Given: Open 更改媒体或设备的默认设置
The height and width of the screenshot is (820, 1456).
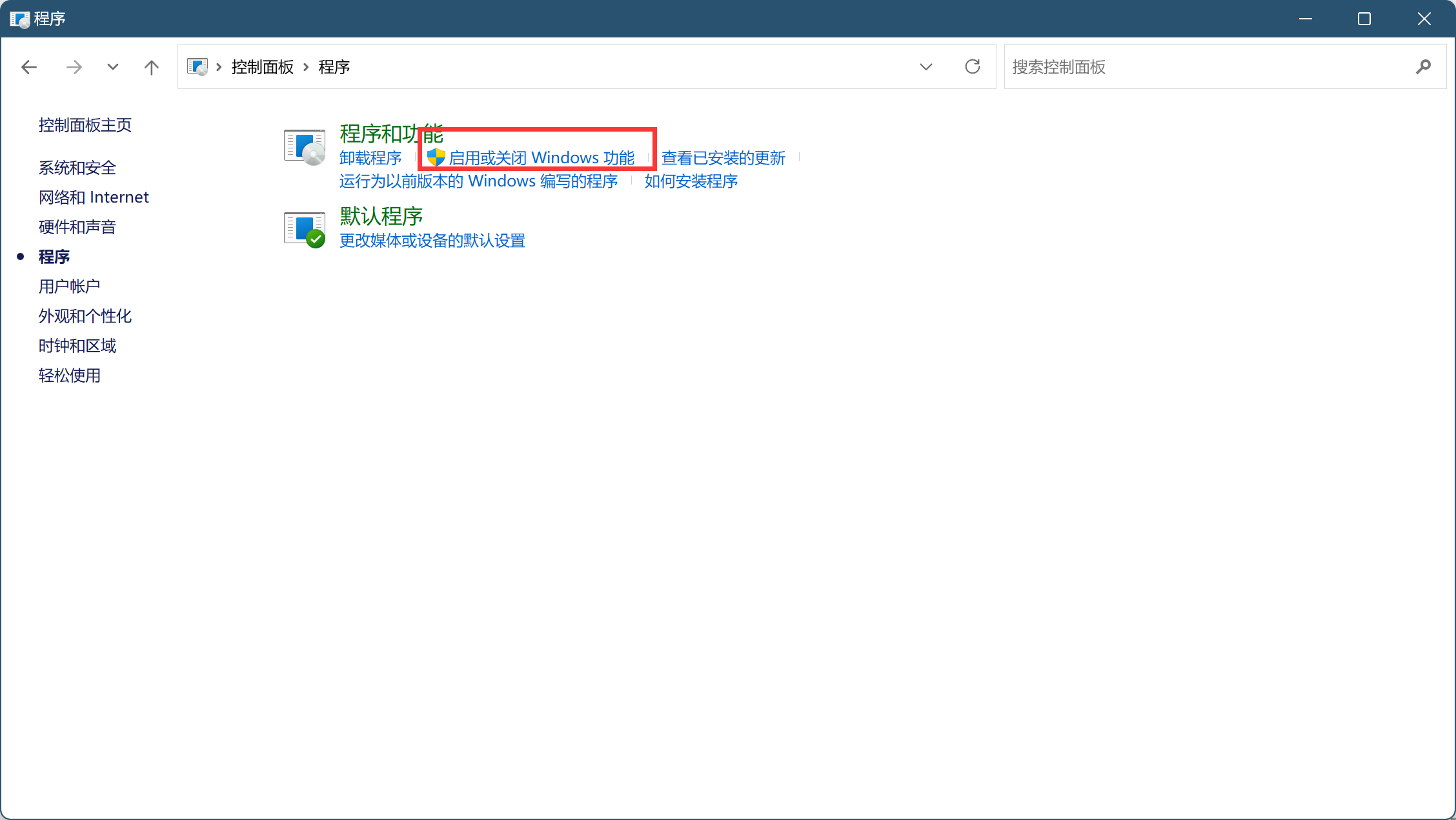Looking at the screenshot, I should [432, 241].
